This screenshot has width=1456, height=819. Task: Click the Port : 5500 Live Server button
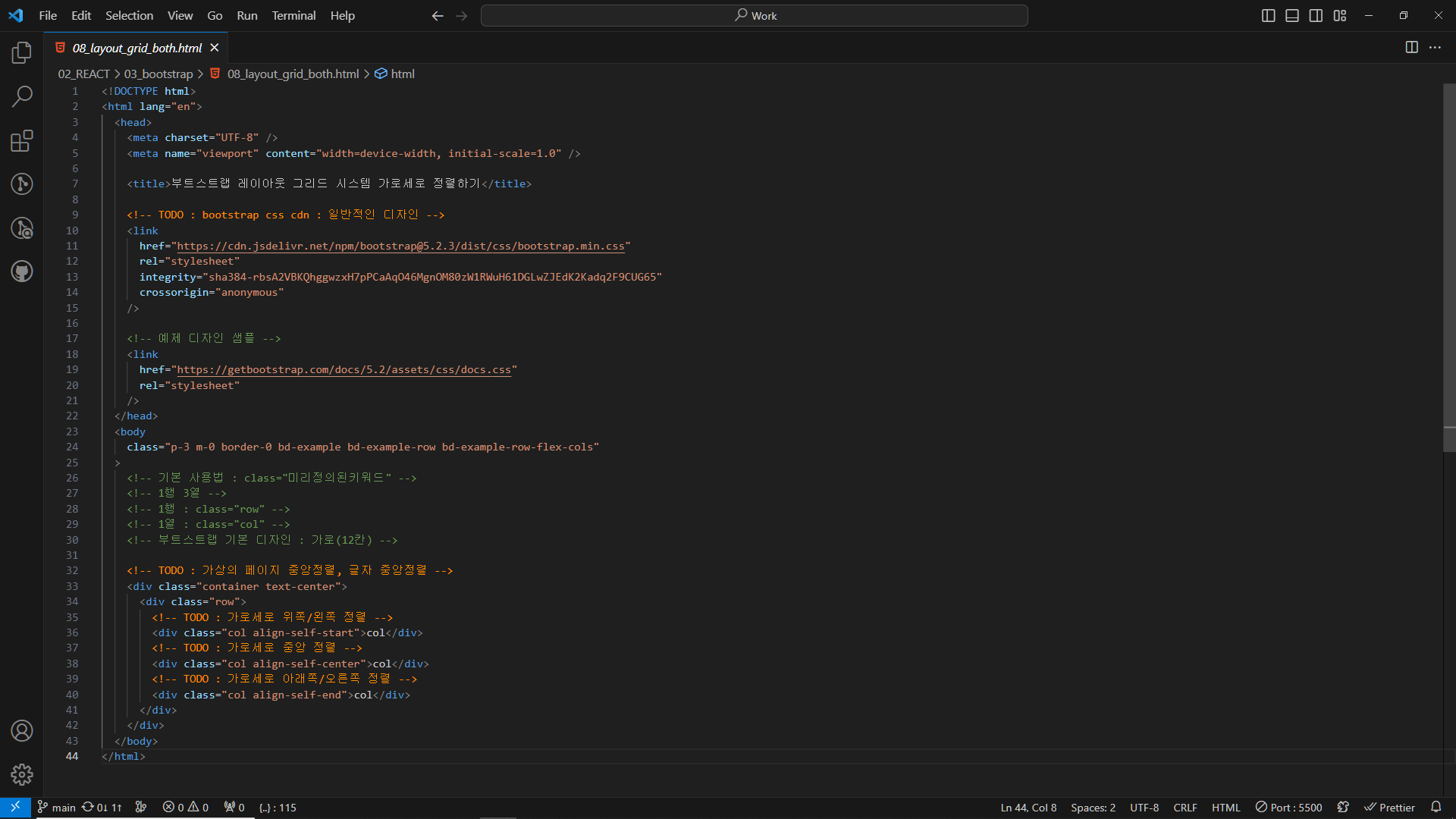[1288, 808]
